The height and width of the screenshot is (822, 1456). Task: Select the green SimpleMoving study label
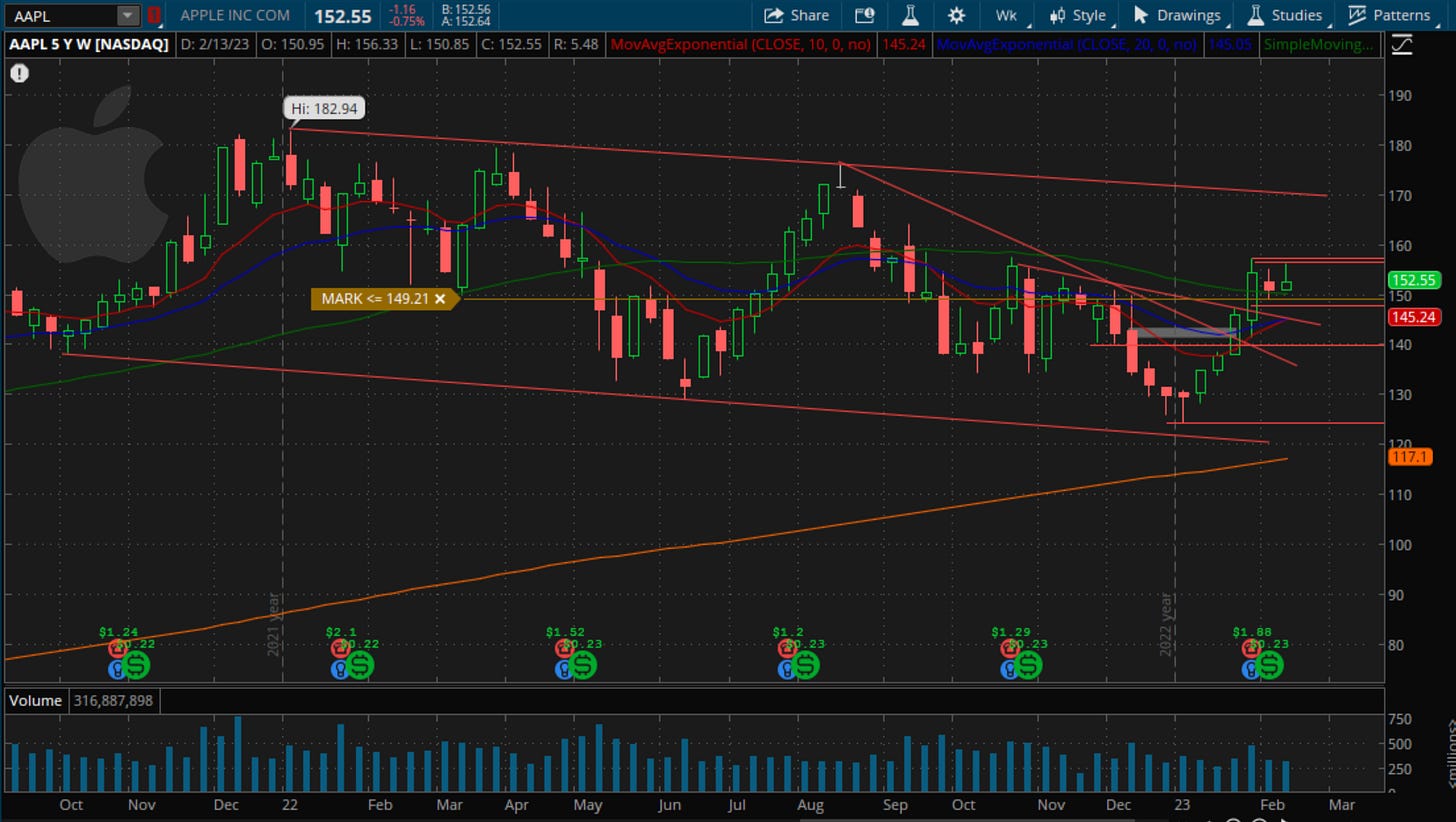click(x=1318, y=44)
